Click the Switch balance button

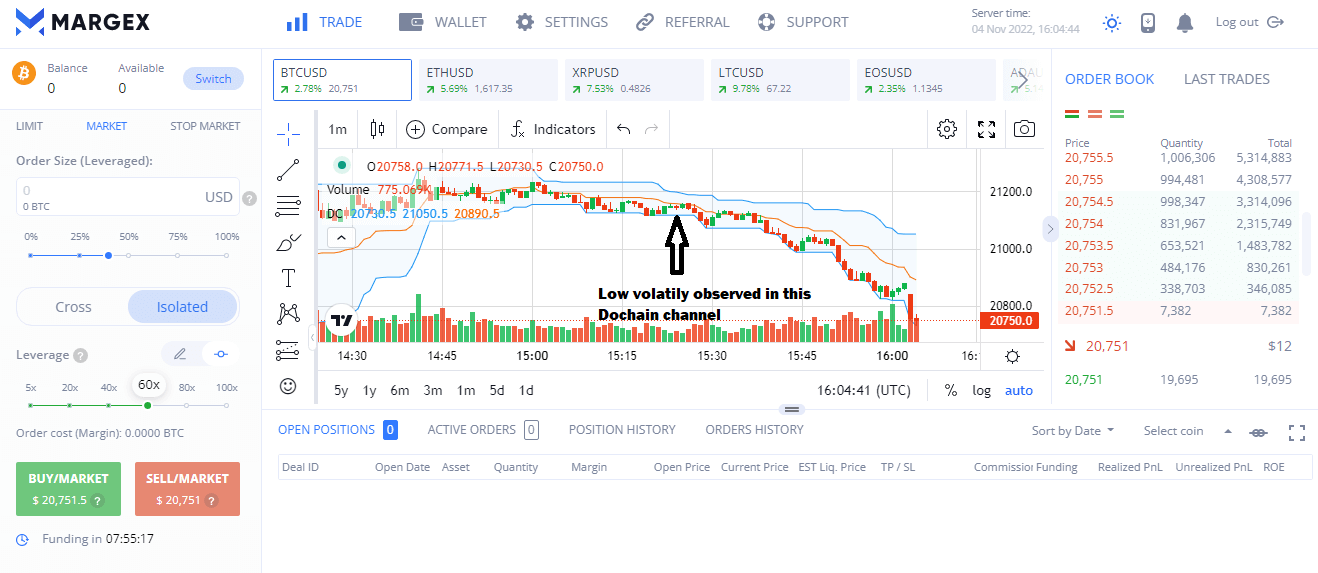click(213, 79)
